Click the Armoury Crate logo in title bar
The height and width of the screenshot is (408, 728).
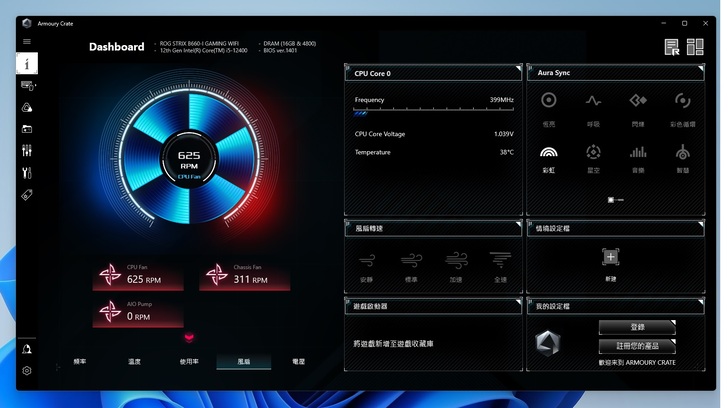(27, 23)
